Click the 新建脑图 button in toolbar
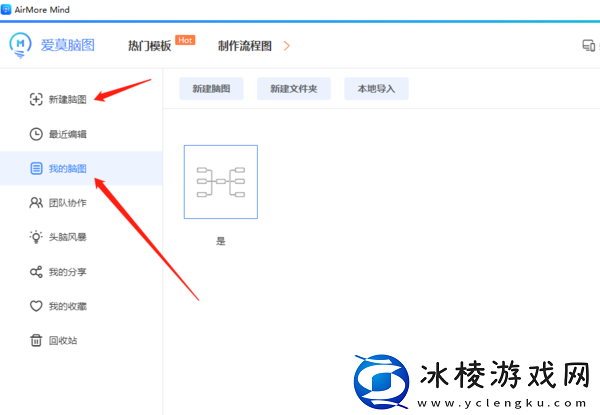600x415 pixels. [211, 89]
